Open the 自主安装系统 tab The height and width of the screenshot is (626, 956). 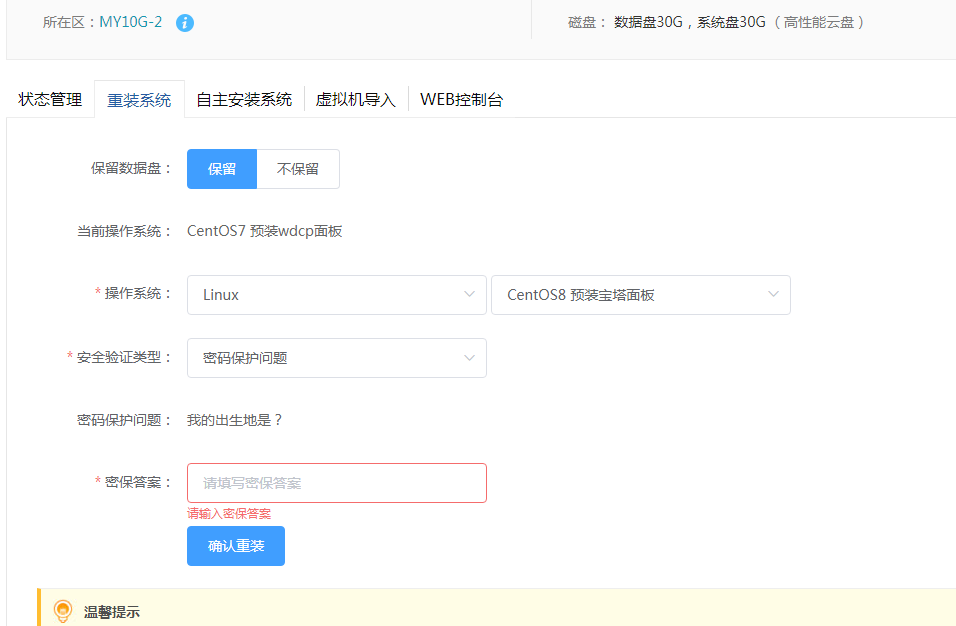244,99
